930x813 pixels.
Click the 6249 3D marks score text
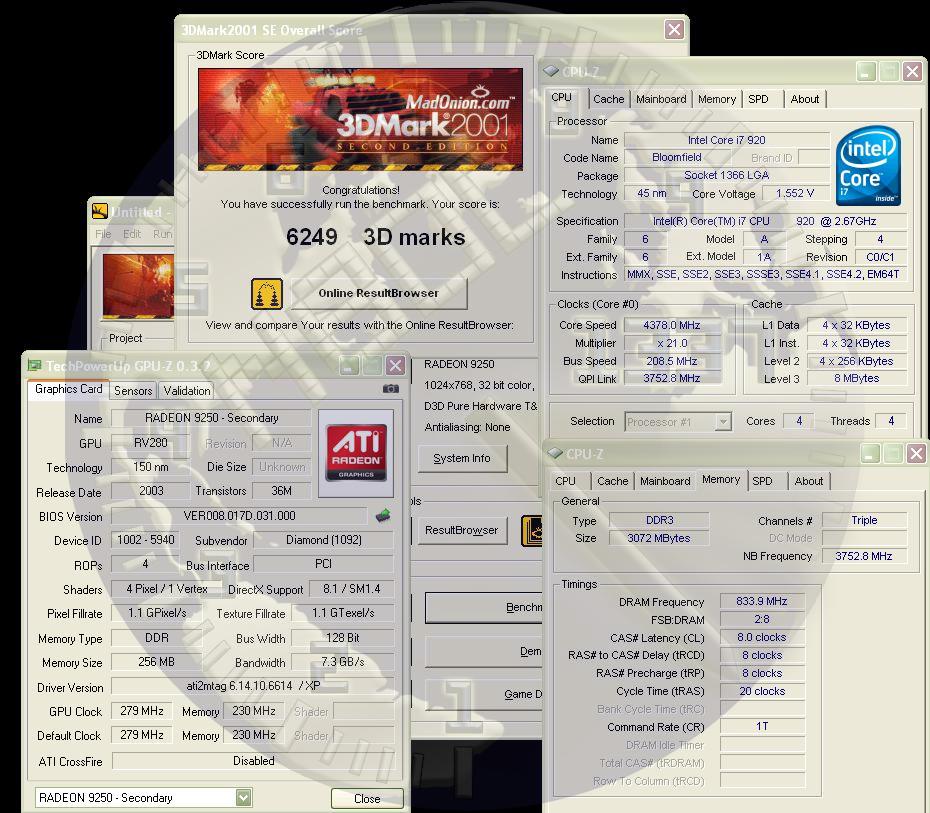click(x=375, y=237)
